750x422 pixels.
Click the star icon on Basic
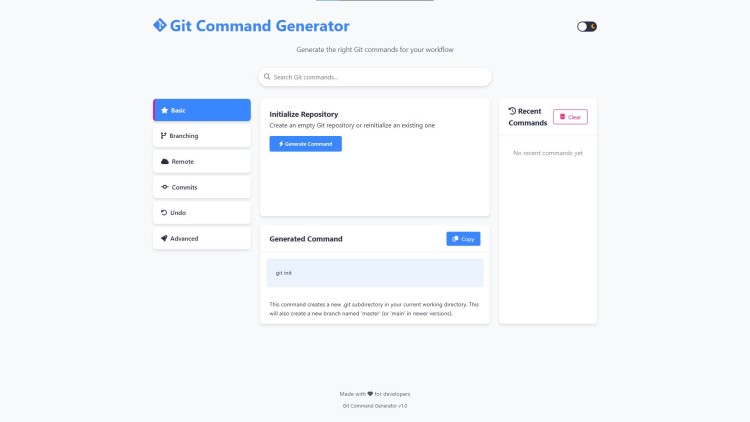click(x=165, y=110)
